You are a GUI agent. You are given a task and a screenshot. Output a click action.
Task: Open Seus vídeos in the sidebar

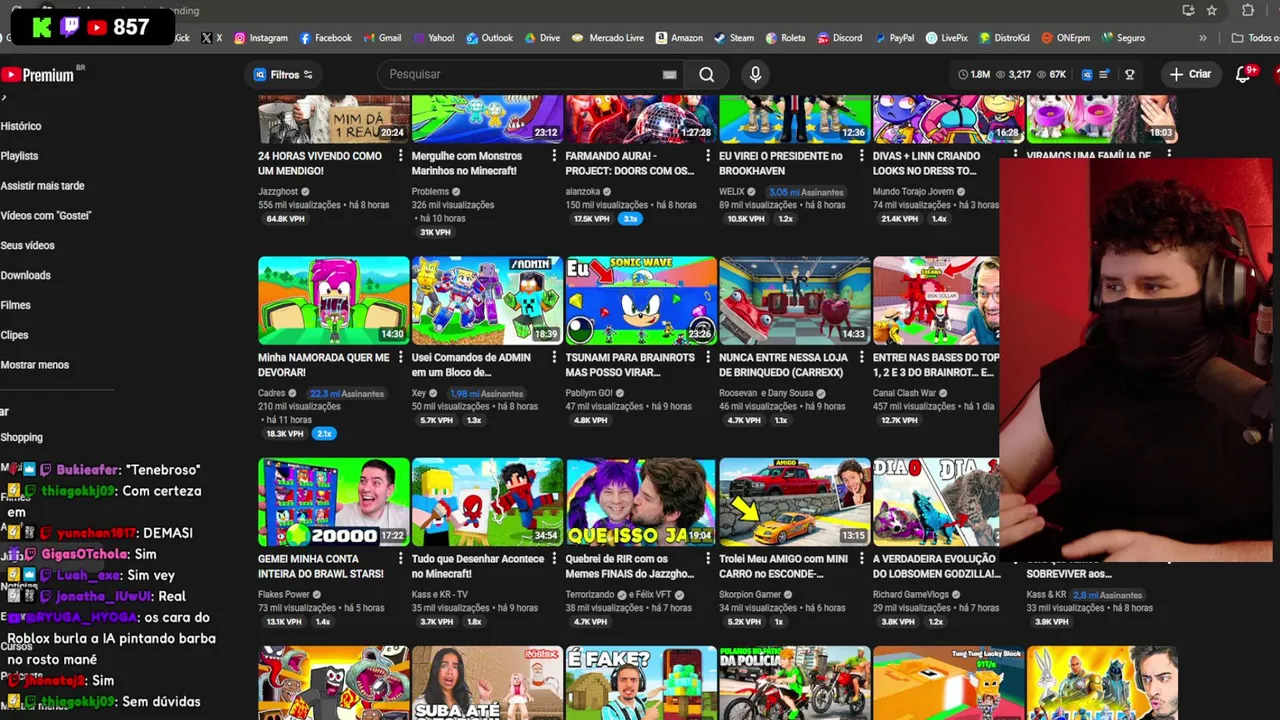coord(27,246)
